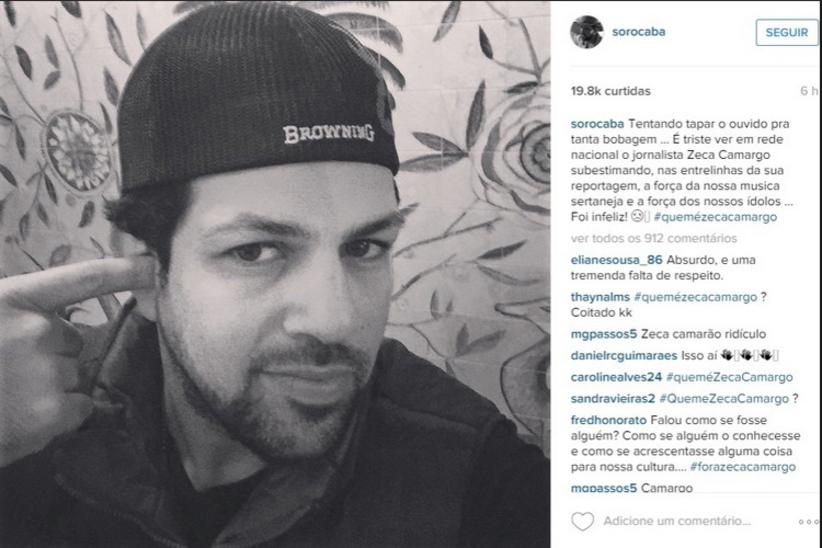Open the three-dots more options menu
The image size is (822, 548).
click(x=808, y=522)
